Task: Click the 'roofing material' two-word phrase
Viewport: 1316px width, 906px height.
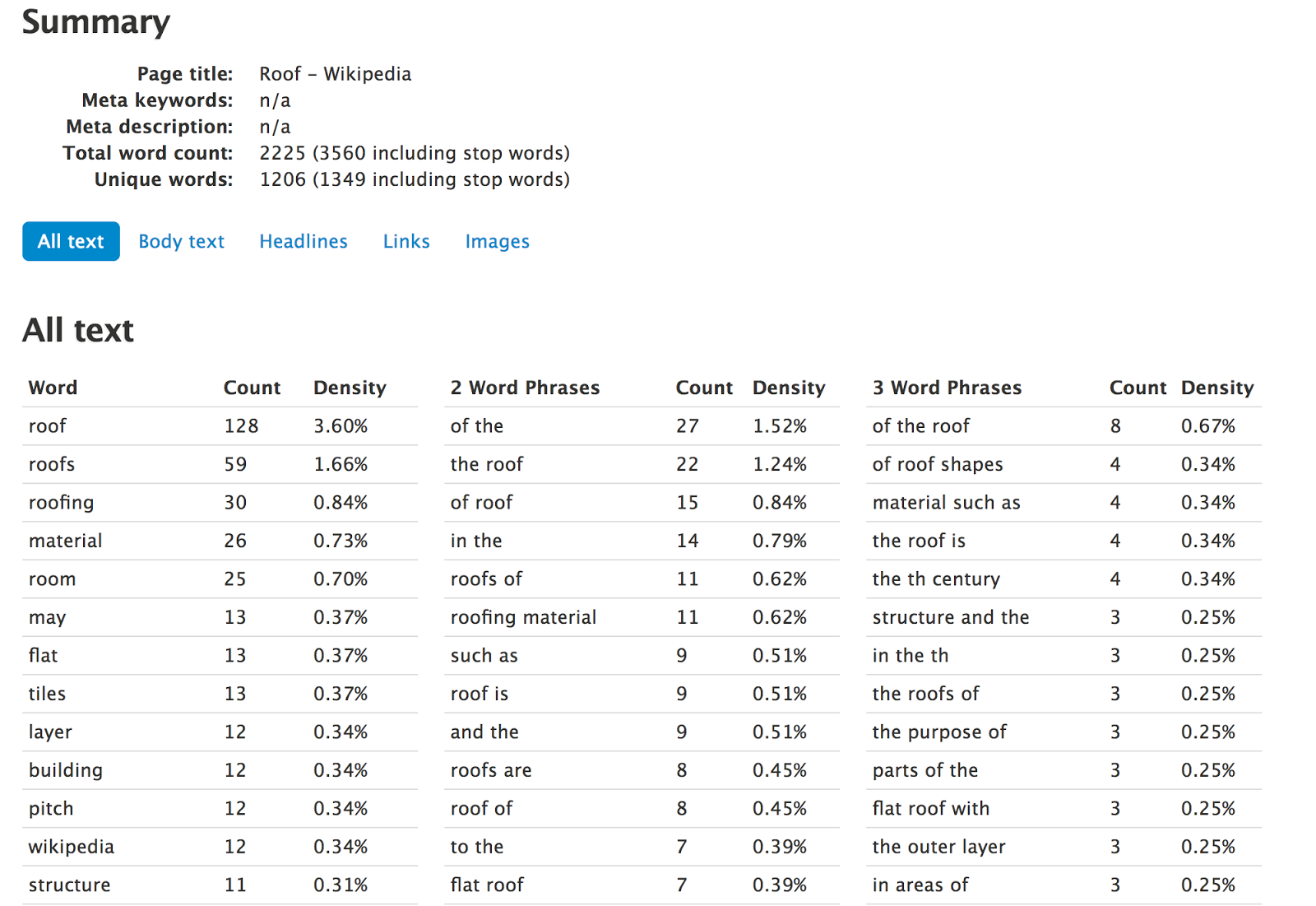Action: (523, 617)
